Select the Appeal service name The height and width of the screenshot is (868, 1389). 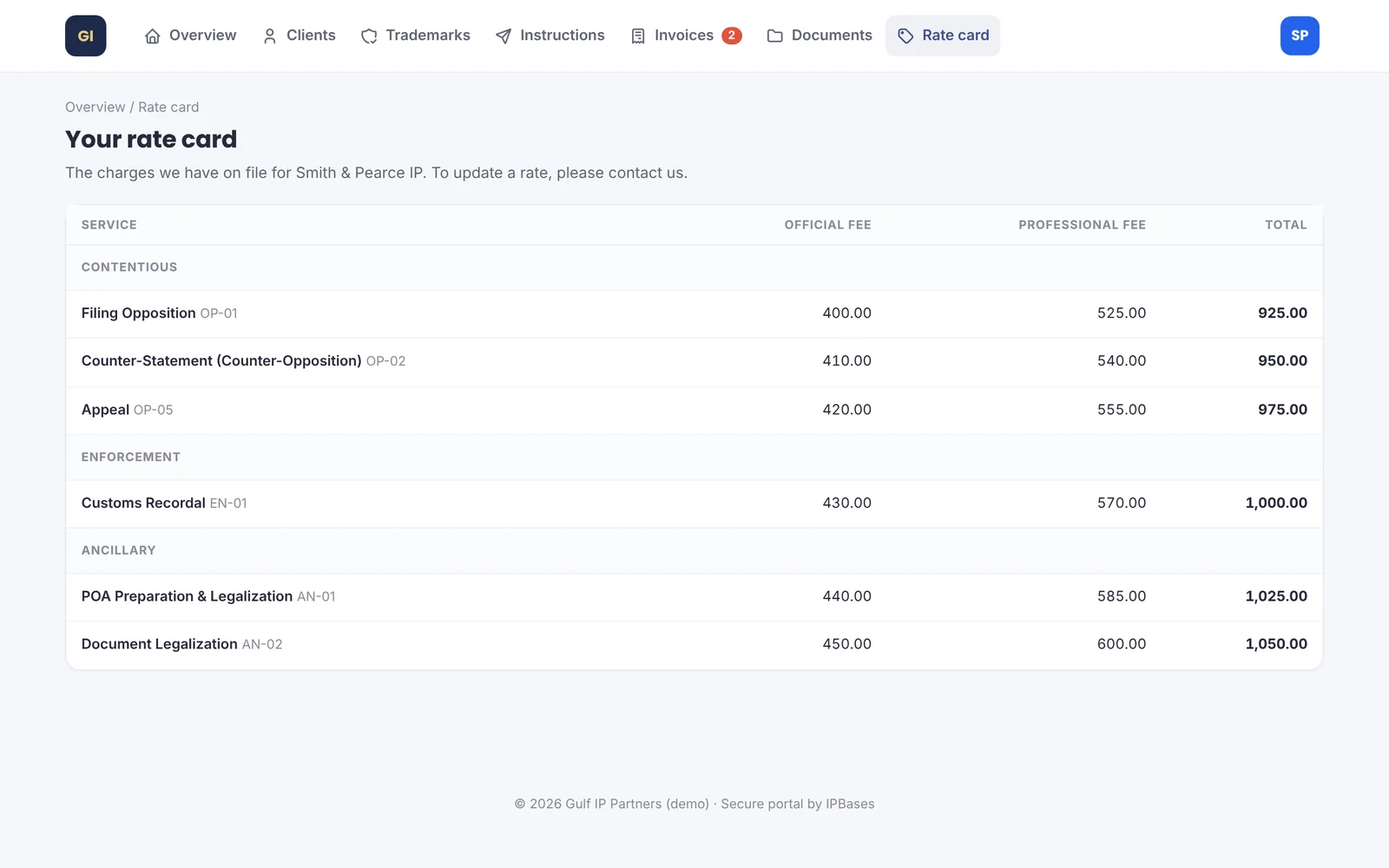point(105,410)
